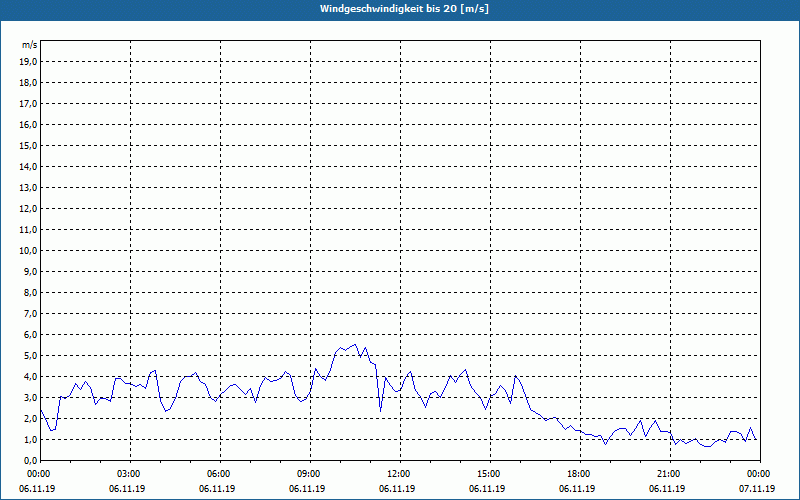Click the 00:00 label above 07.11.19
Screen dimensions: 800x500
tap(760, 474)
